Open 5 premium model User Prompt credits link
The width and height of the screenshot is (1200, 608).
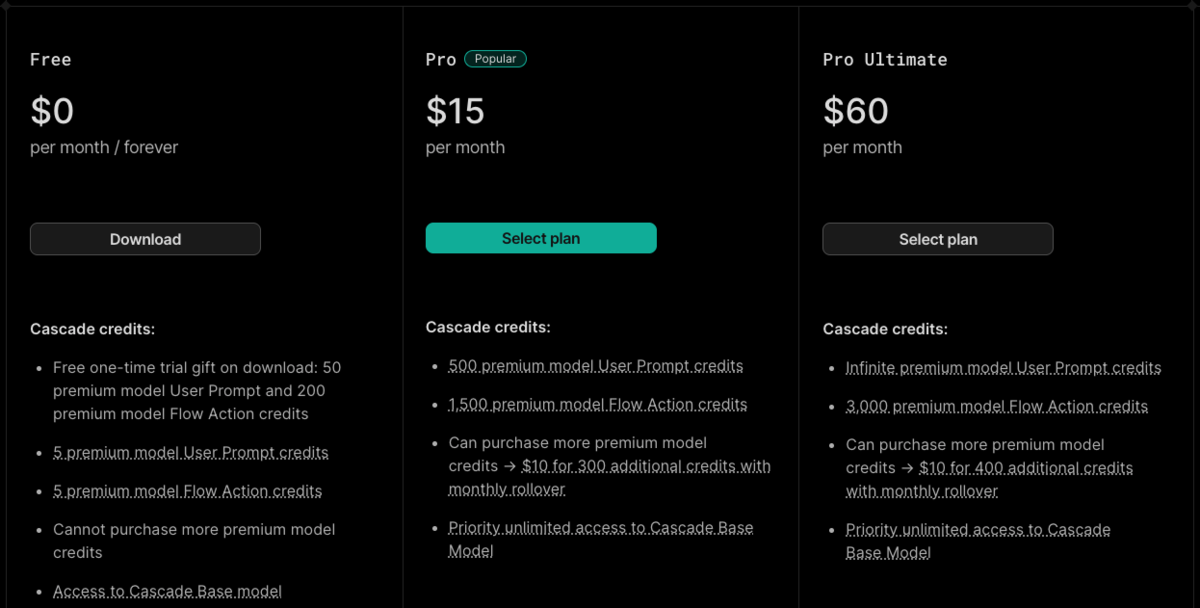click(x=191, y=452)
